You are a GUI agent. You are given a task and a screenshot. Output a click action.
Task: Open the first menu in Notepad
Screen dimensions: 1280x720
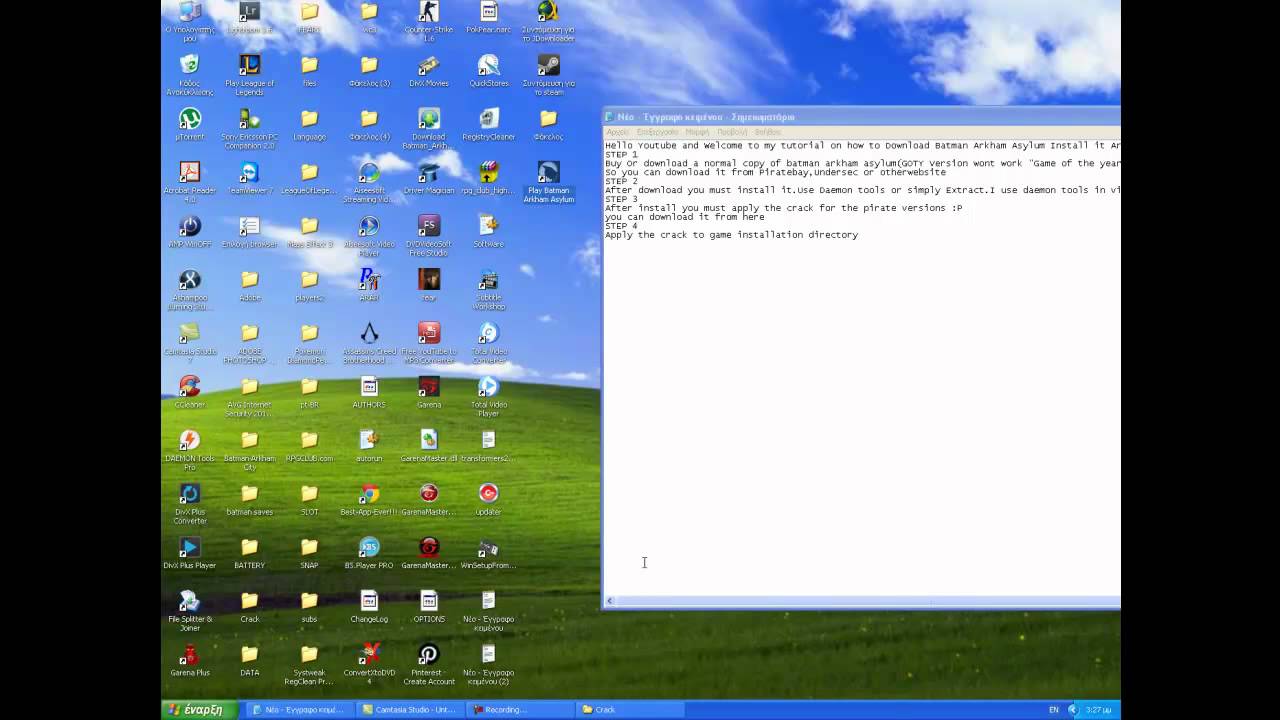click(x=617, y=132)
